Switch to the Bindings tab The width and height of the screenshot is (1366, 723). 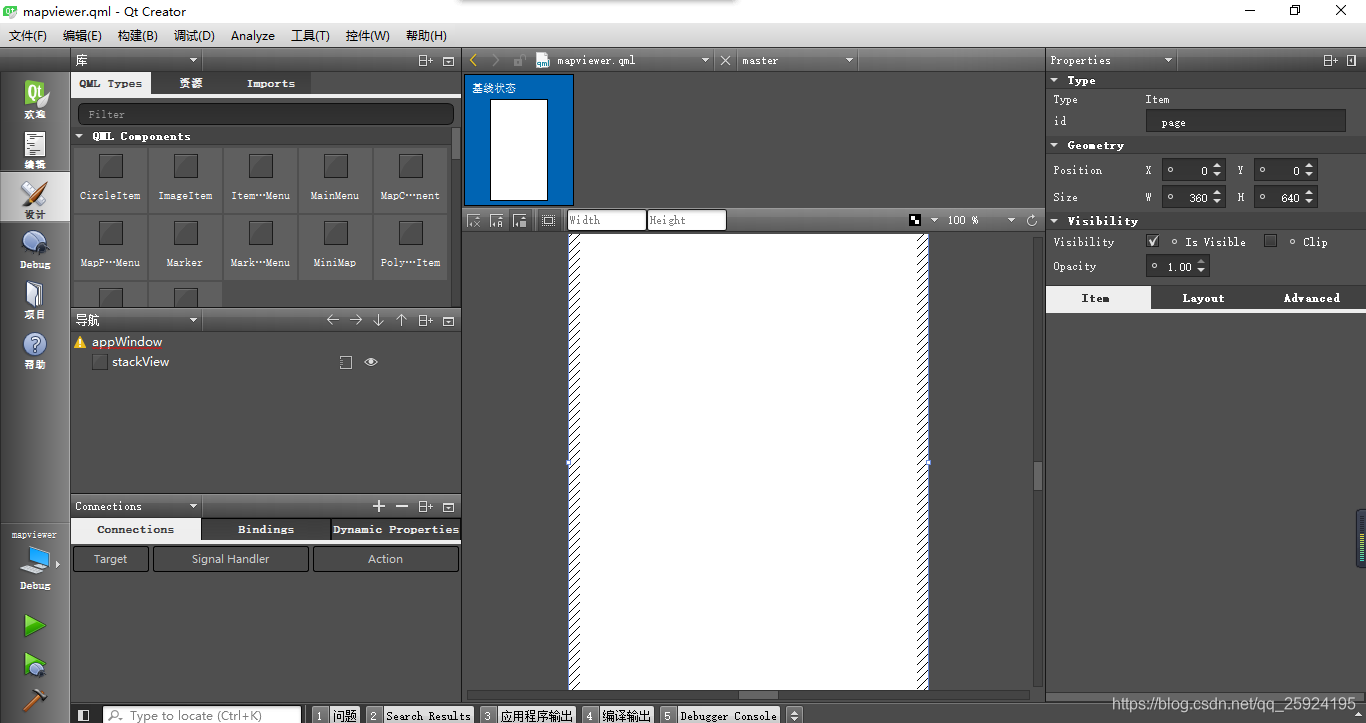coord(266,529)
